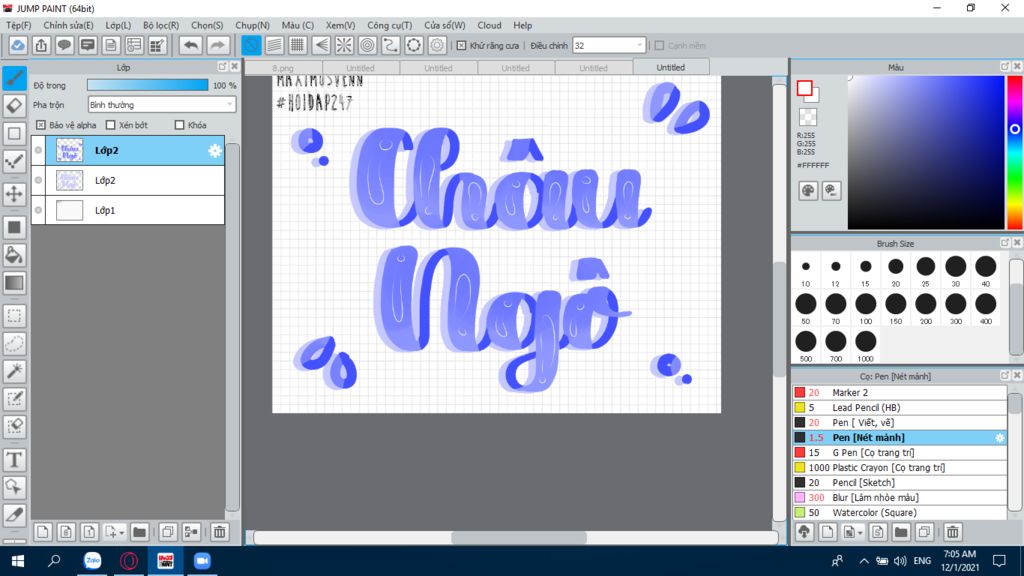Enable radial snap
The width and height of the screenshot is (1024, 576).
pyautogui.click(x=344, y=45)
